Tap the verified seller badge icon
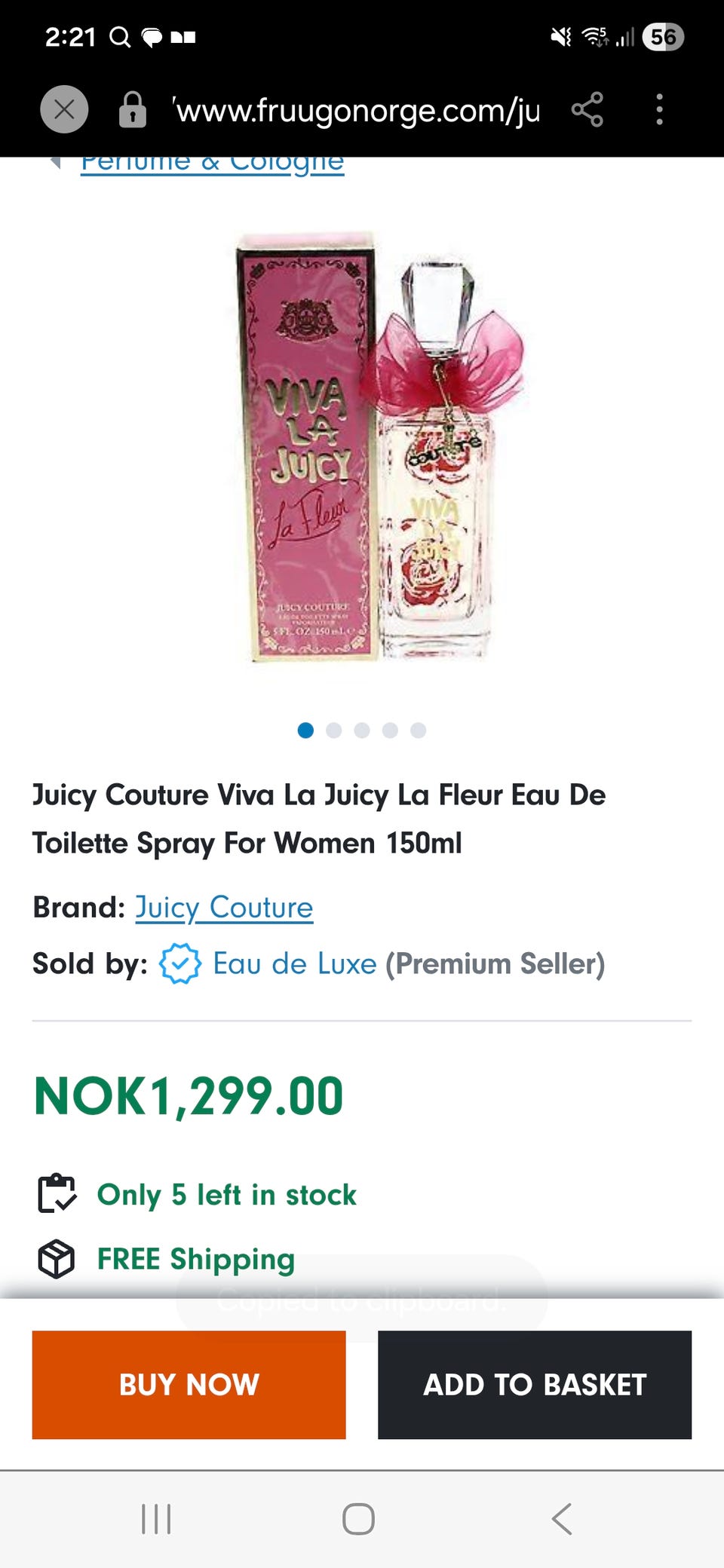The image size is (724, 1568). pyautogui.click(x=179, y=963)
